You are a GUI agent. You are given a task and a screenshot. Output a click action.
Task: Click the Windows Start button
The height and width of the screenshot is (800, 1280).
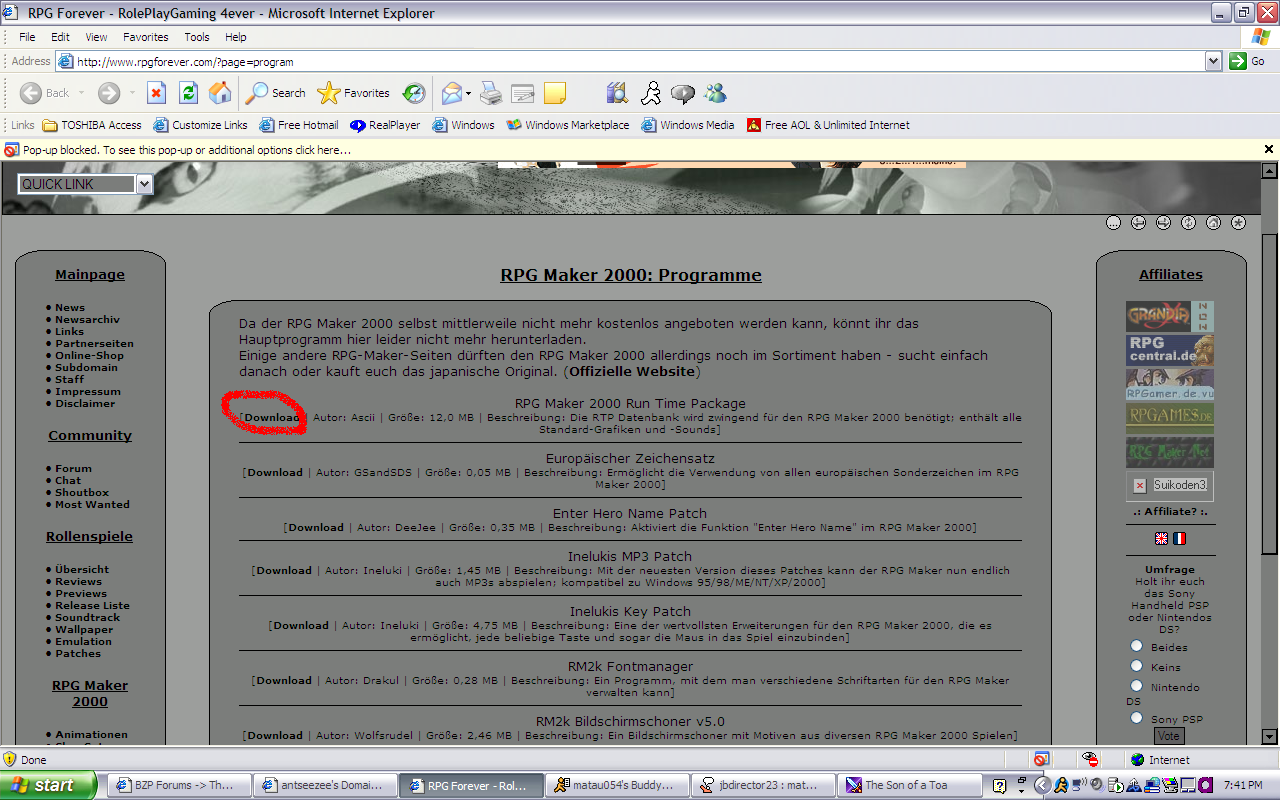[48, 785]
